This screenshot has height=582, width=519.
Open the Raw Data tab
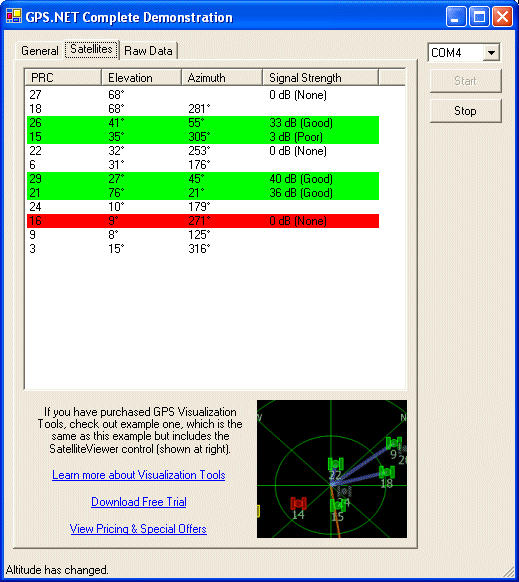coord(148,50)
